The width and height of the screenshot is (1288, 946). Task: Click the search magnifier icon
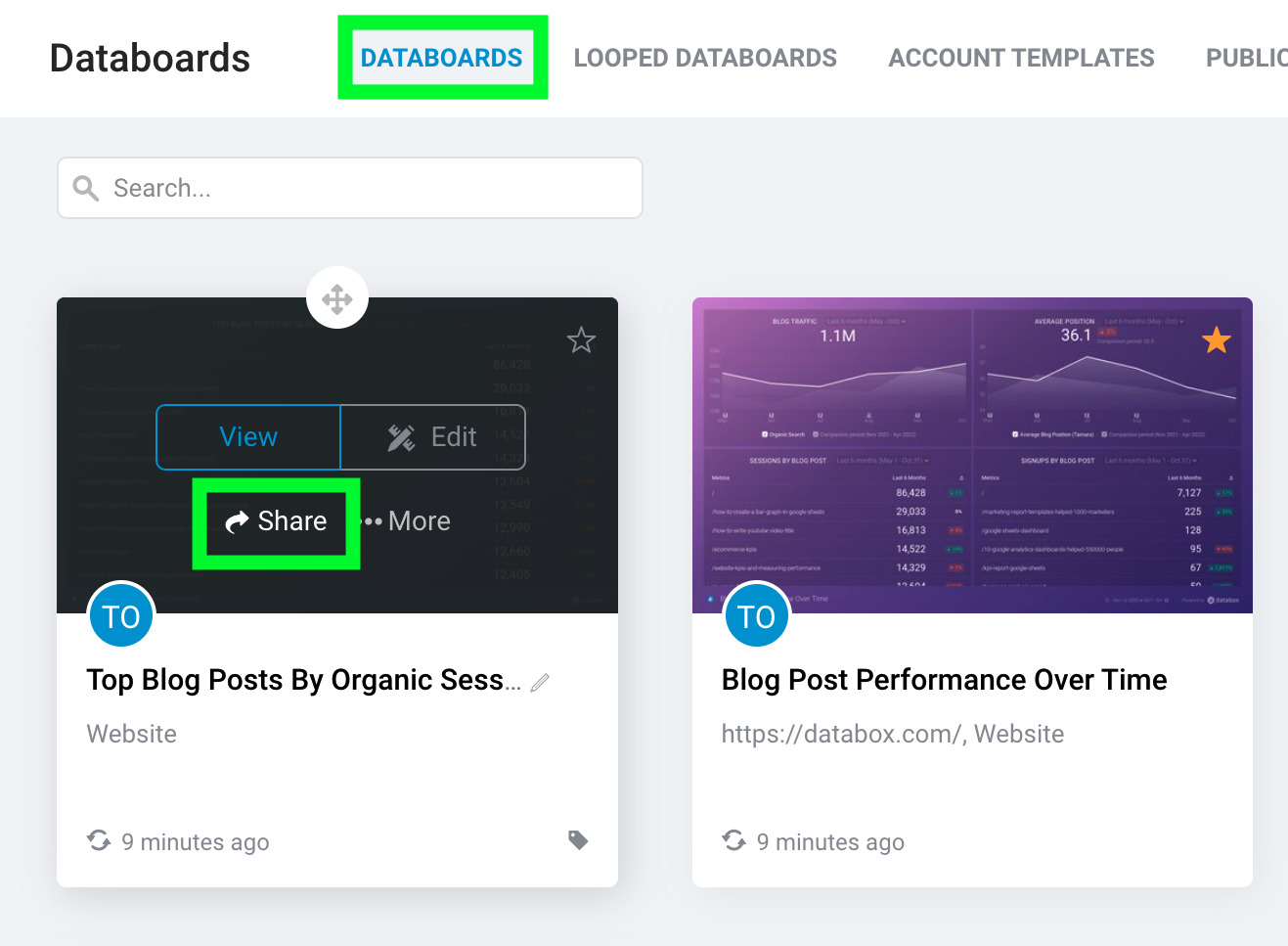click(x=86, y=189)
